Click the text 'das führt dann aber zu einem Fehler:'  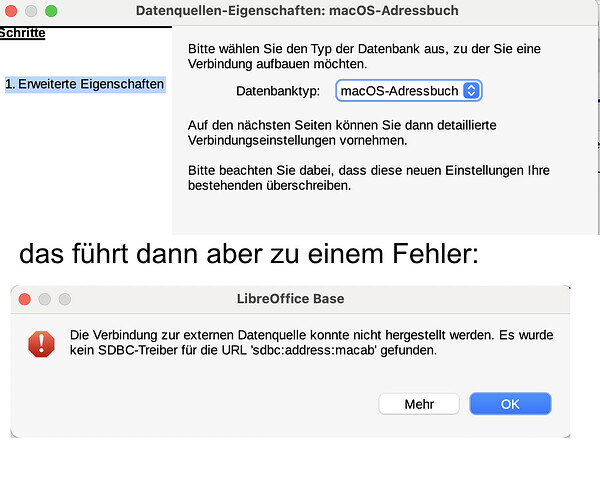point(249,254)
